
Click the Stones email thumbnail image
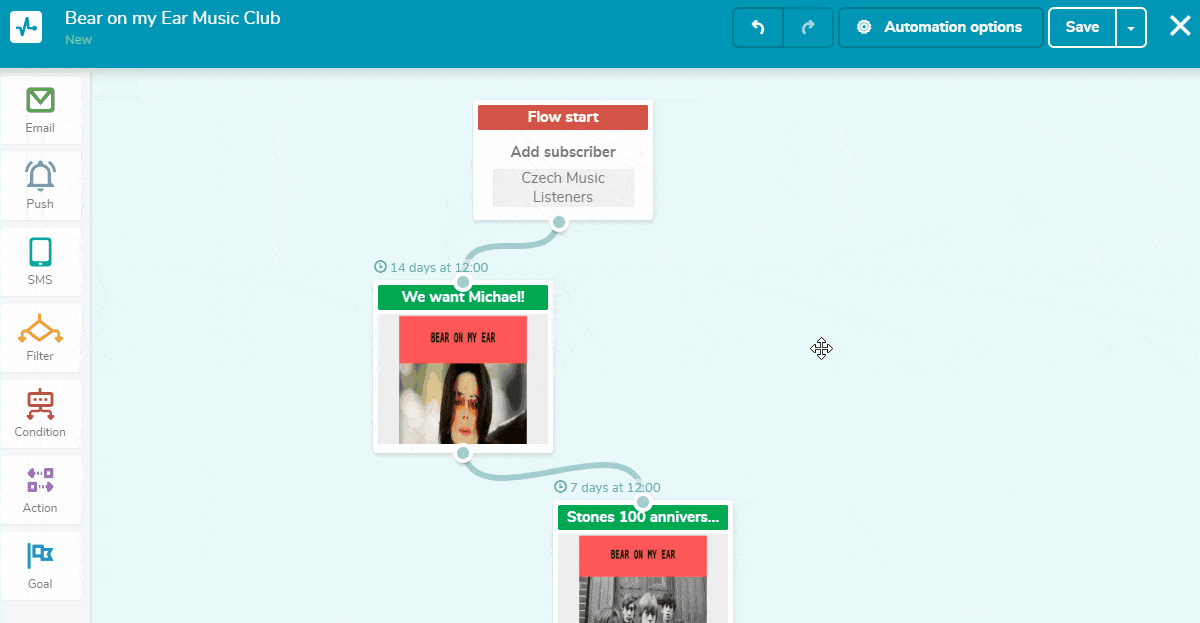[643, 579]
